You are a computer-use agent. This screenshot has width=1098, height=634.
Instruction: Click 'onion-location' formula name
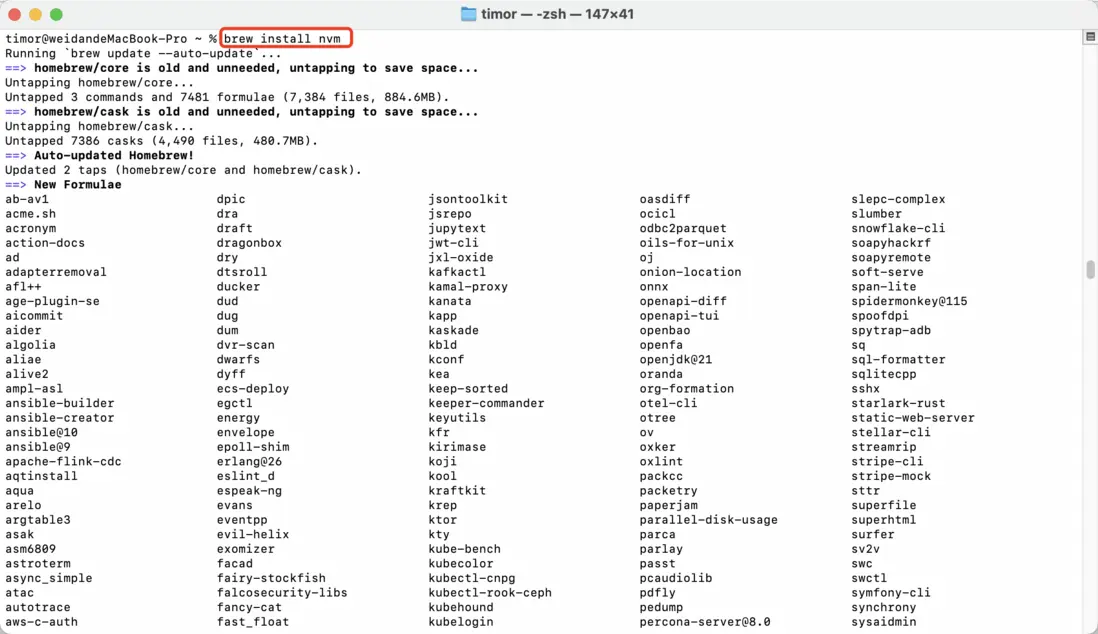(690, 273)
